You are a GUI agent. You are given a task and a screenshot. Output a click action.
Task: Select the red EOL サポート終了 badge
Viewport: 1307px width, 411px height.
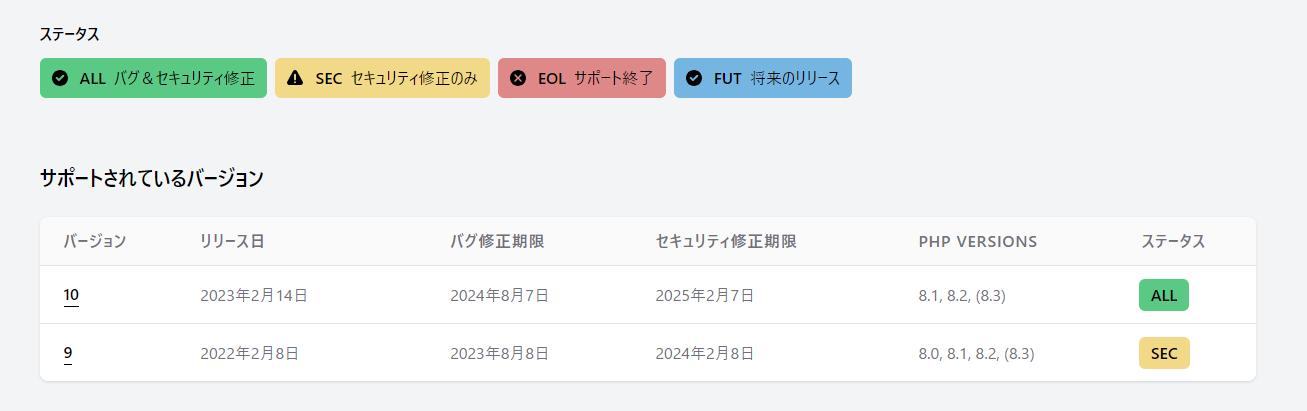[582, 78]
